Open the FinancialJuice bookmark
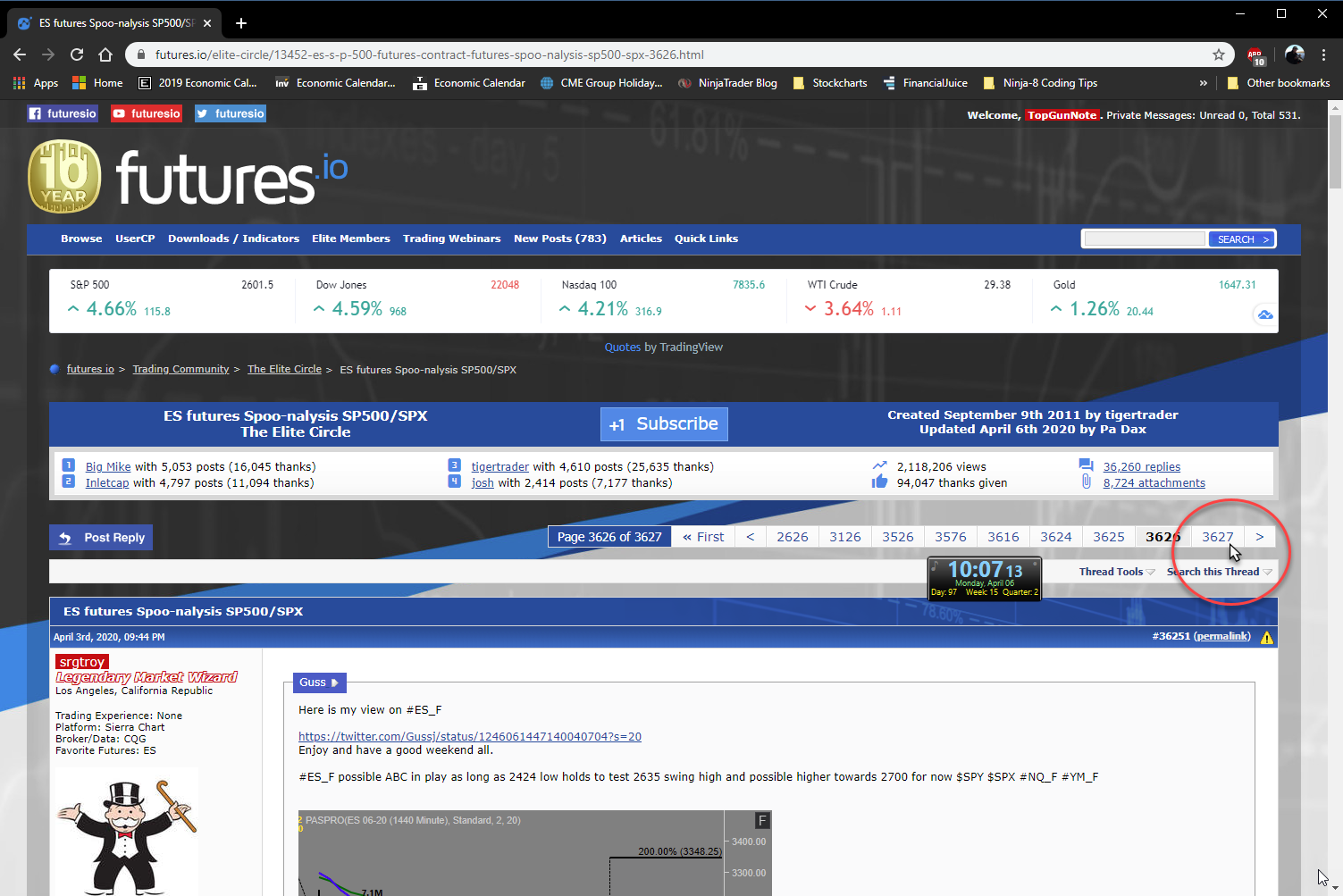This screenshot has height=896, width=1343. 925,83
